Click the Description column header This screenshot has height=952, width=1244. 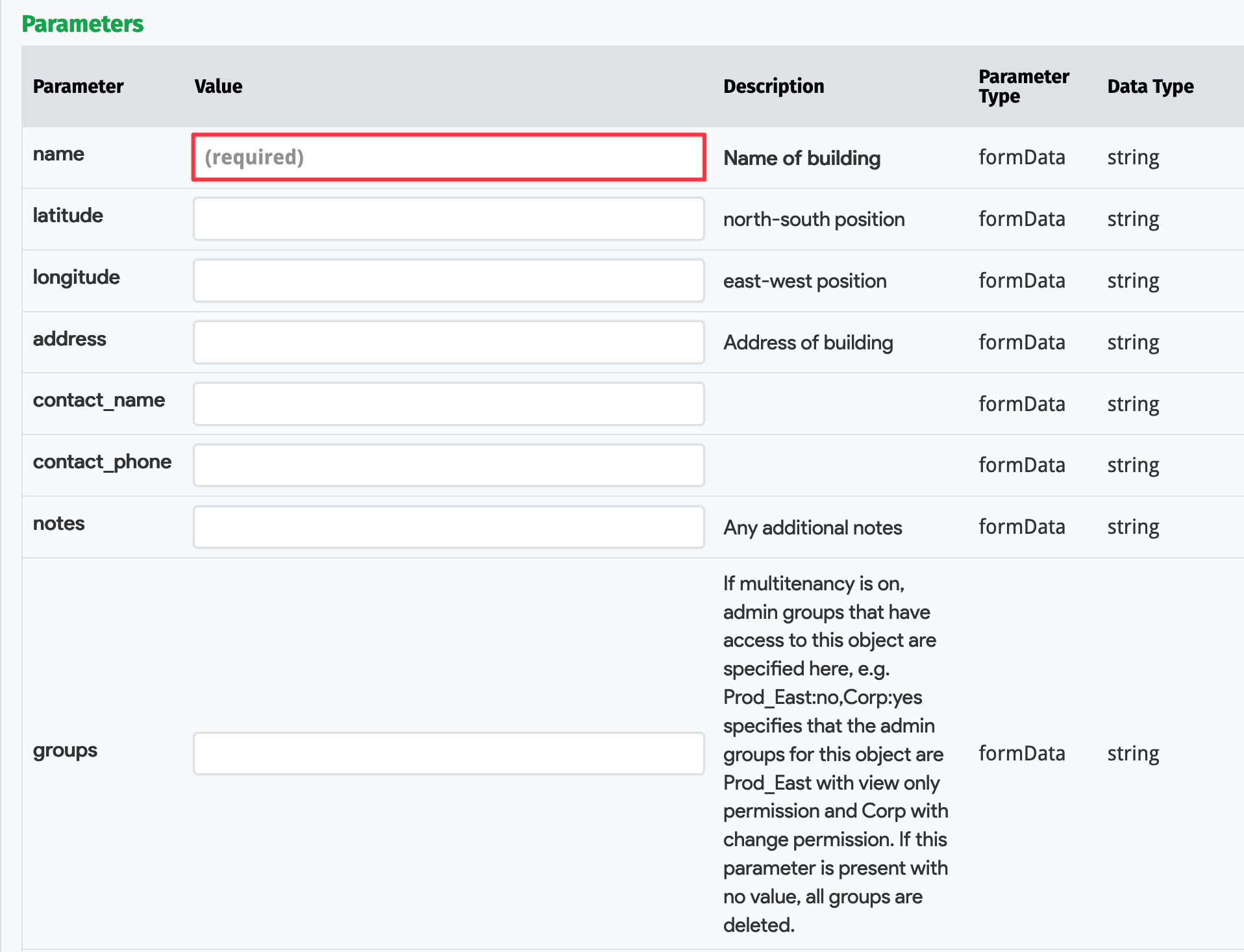pos(773,86)
